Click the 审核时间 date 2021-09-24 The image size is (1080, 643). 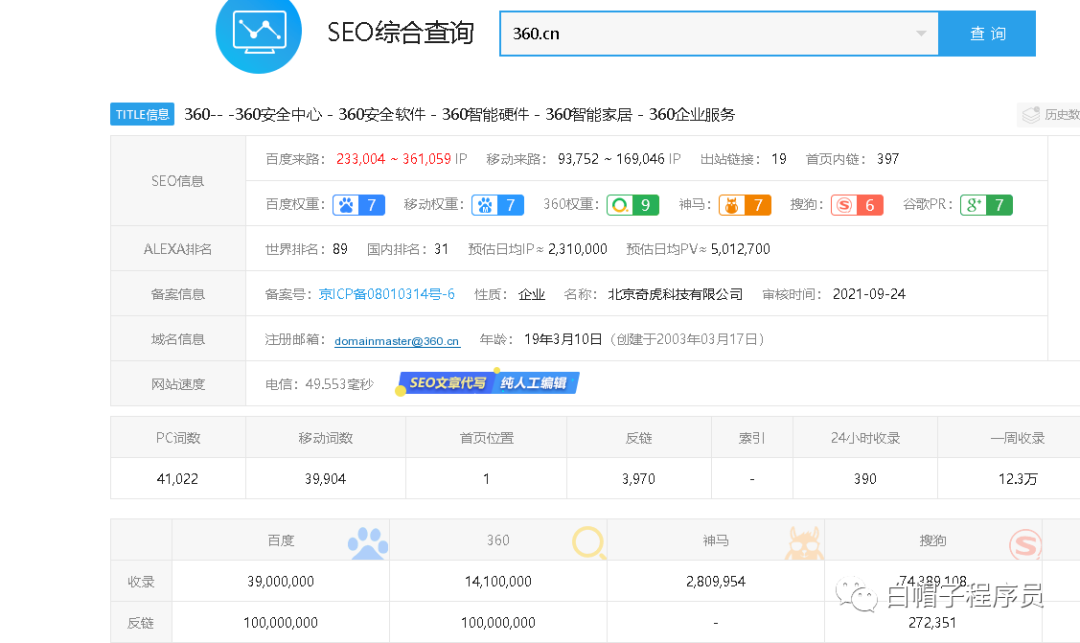coord(869,294)
